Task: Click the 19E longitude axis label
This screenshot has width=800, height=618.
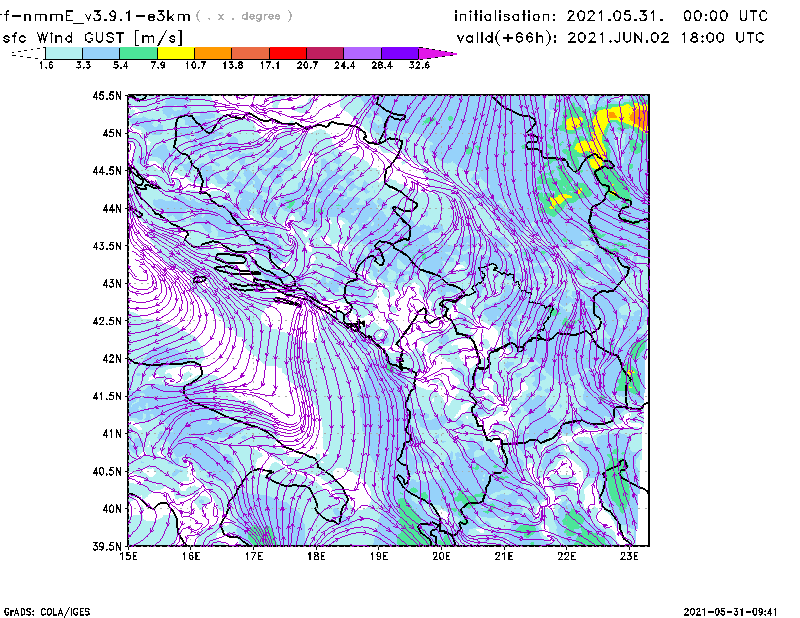Action: (379, 556)
